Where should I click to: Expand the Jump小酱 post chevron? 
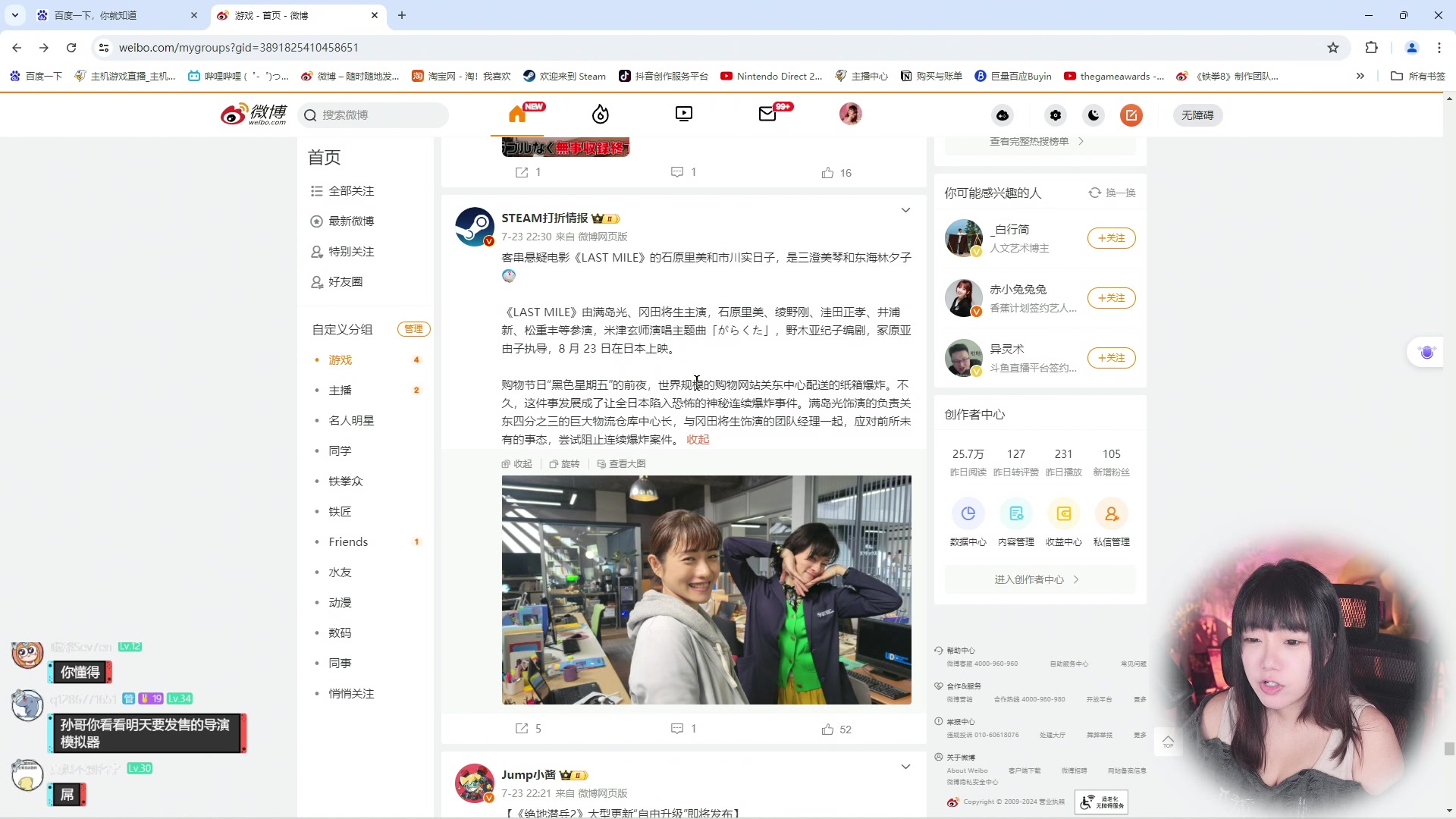coord(907,767)
